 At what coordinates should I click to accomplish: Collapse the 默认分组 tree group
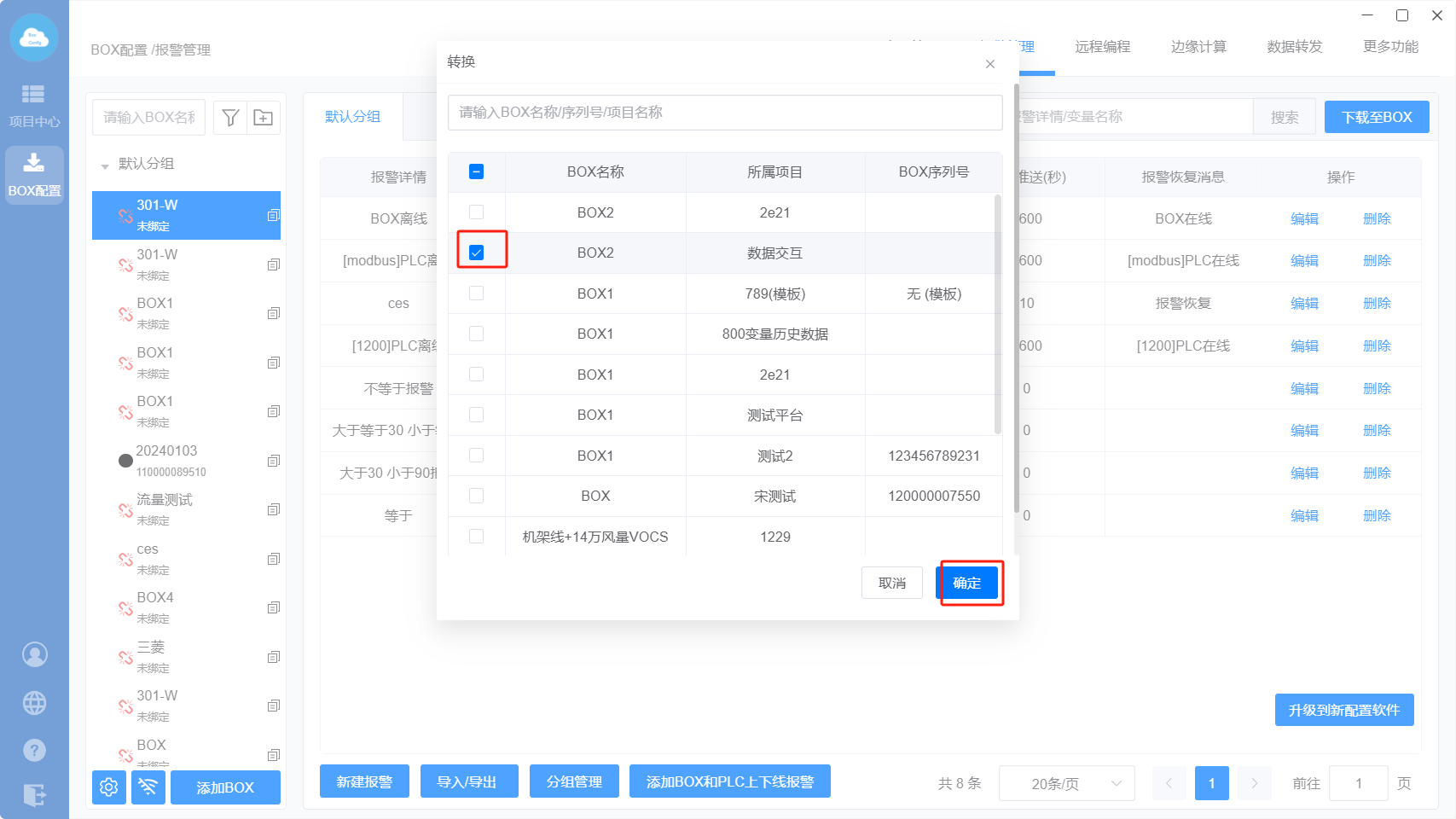point(105,165)
